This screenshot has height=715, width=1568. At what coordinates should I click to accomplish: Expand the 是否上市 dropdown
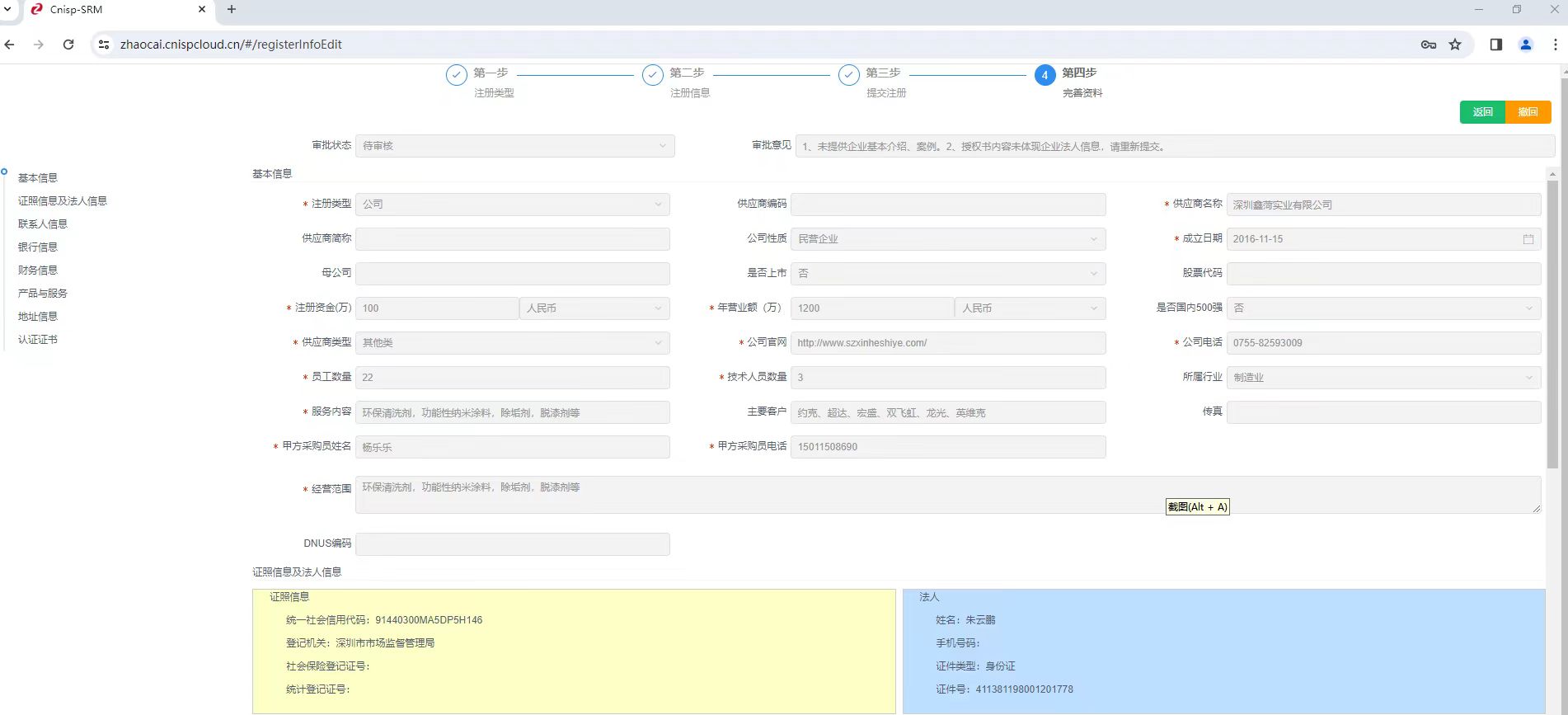coord(948,274)
